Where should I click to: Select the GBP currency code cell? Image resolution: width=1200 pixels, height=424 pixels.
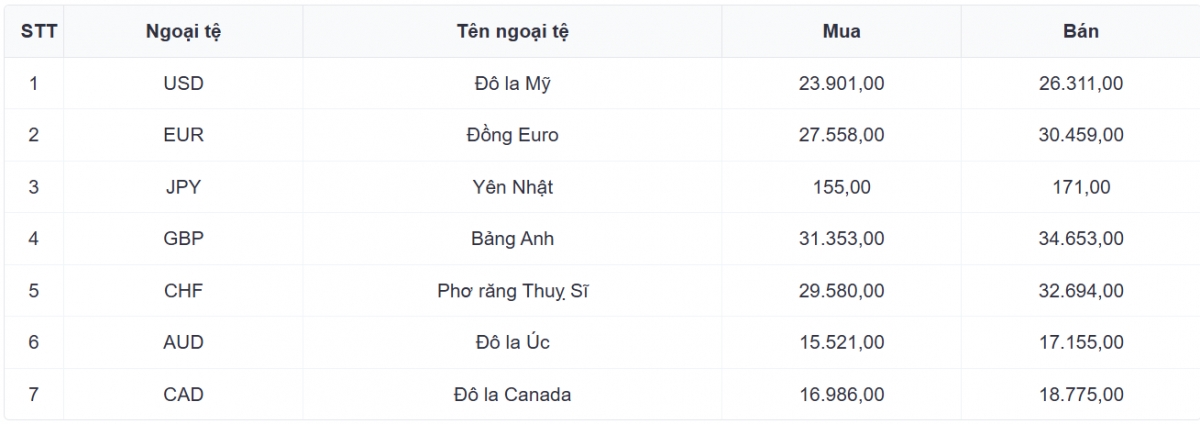(183, 239)
